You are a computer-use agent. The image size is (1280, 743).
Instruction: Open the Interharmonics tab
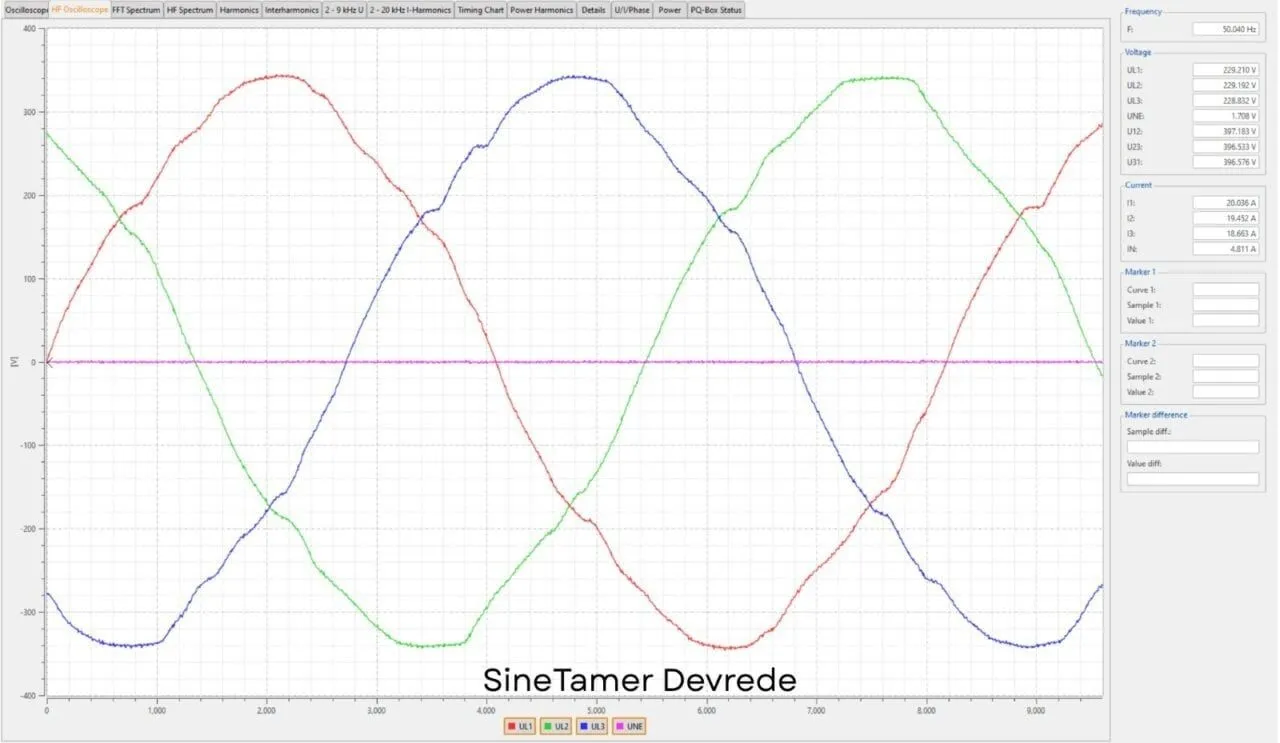(292, 10)
